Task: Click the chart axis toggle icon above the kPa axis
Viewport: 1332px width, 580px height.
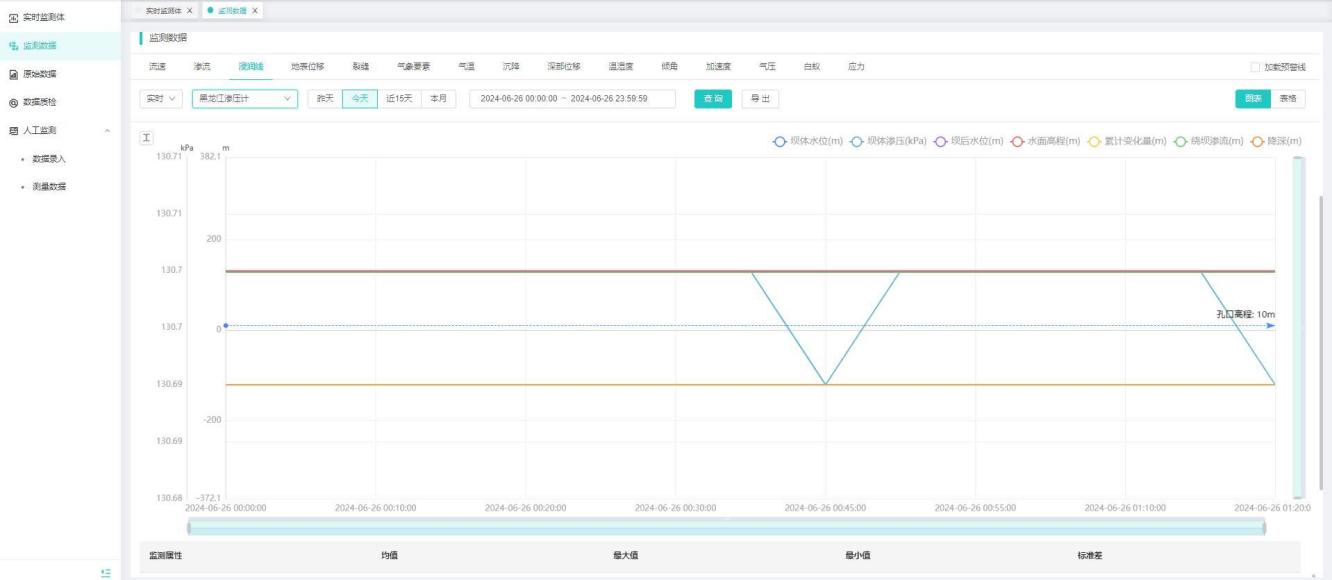Action: pos(146,137)
